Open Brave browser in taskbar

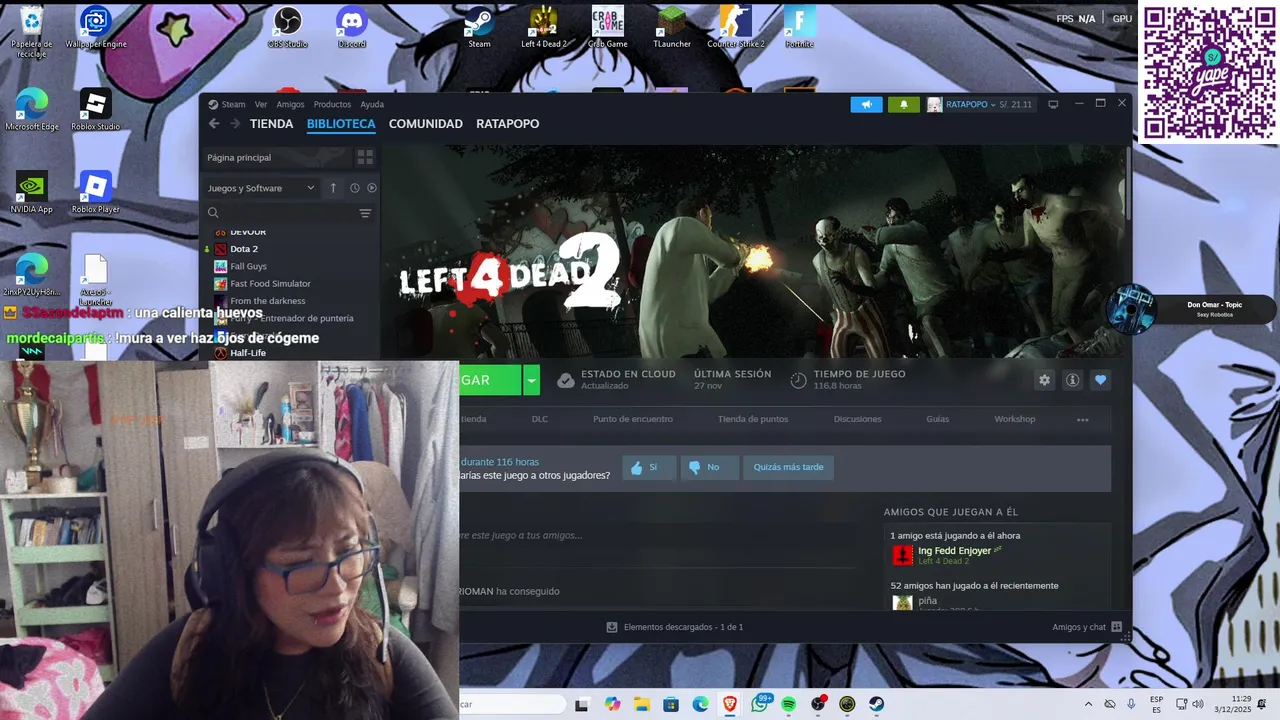click(730, 705)
